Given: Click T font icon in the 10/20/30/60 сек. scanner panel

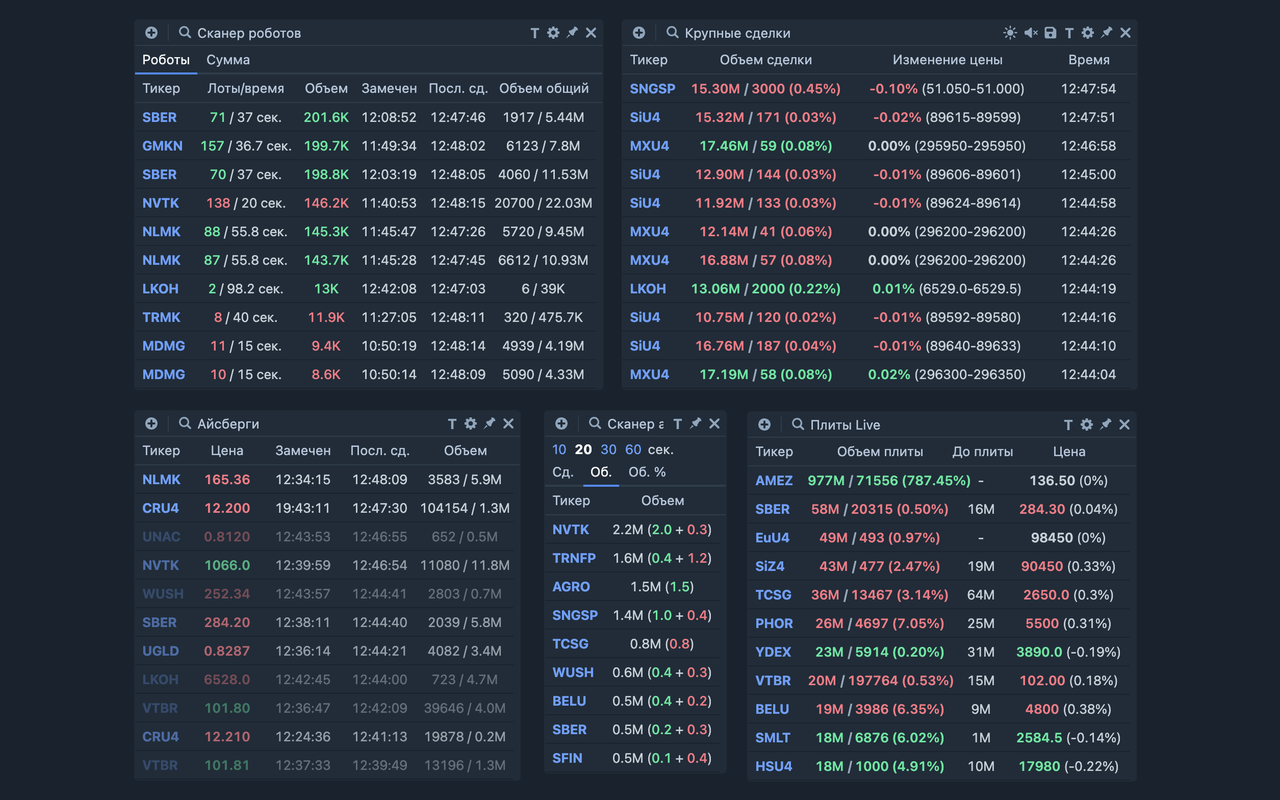Looking at the screenshot, I should click(x=677, y=424).
